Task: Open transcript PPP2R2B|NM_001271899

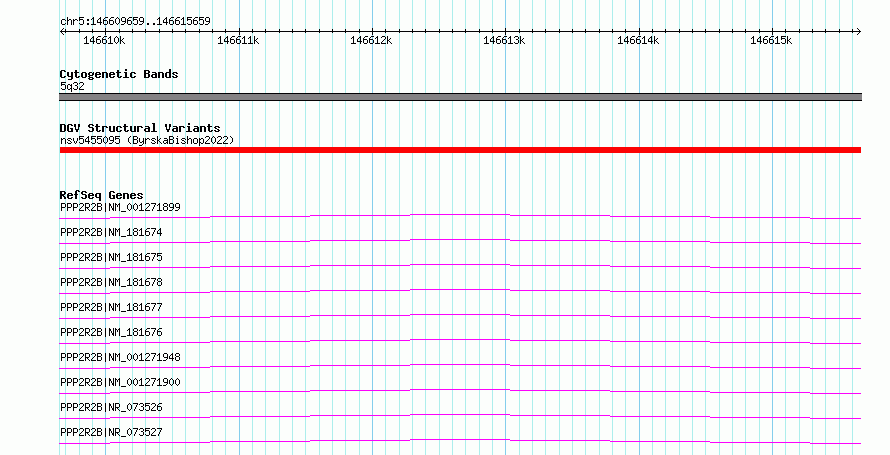Action: (x=120, y=208)
